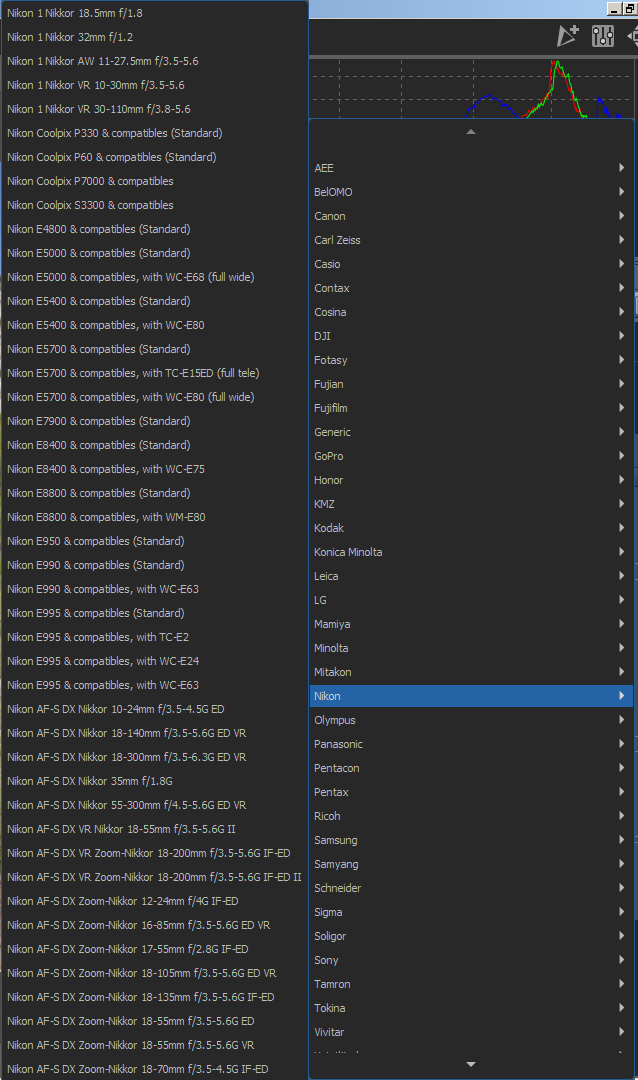This screenshot has width=638, height=1080.
Task: Open the Soligor manufacturer entry
Action: pyautogui.click(x=471, y=936)
